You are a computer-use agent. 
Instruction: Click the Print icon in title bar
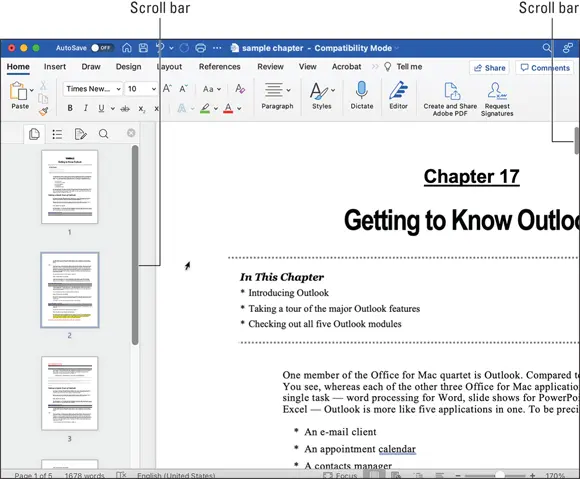click(x=200, y=48)
